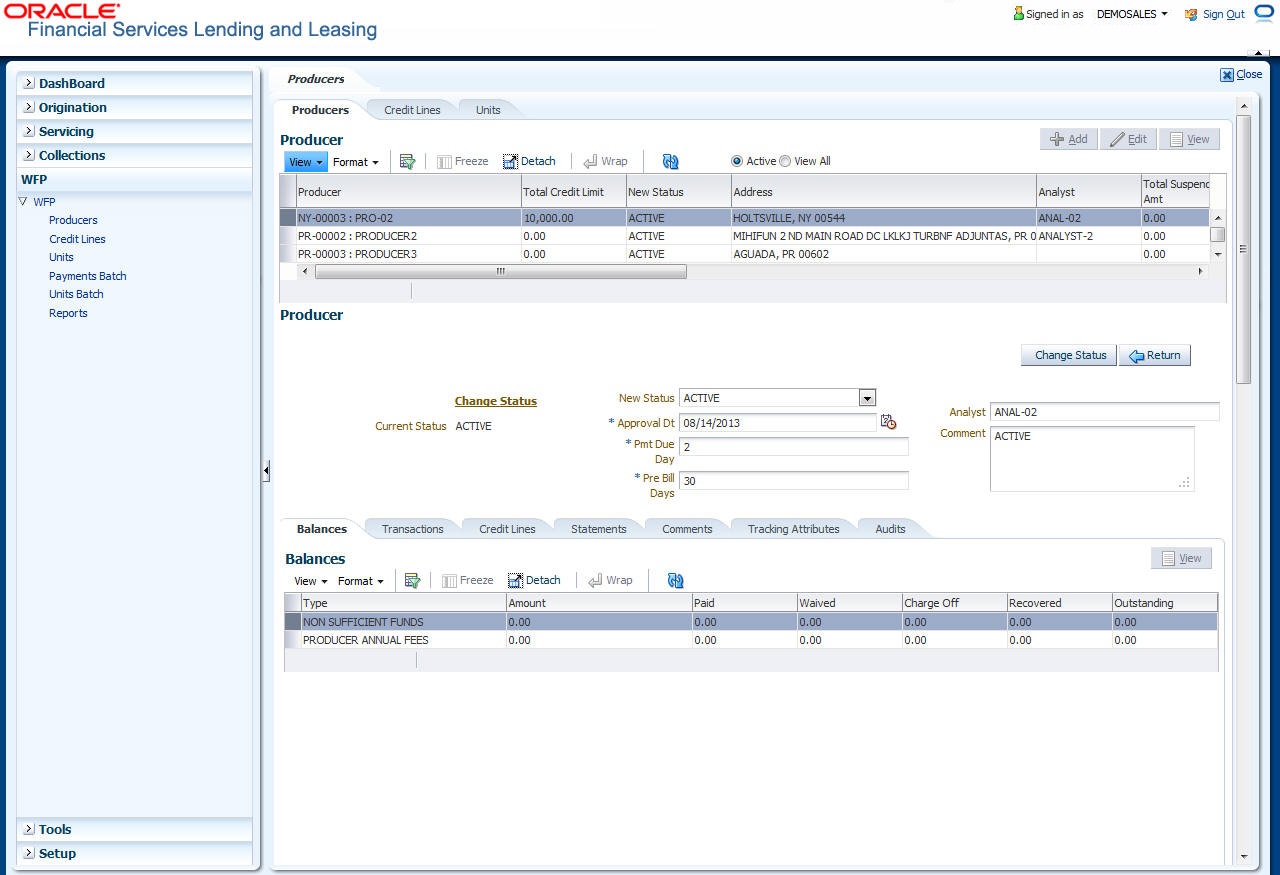1280x875 pixels.
Task: Open the Approval Dt calendar picker
Action: click(888, 423)
